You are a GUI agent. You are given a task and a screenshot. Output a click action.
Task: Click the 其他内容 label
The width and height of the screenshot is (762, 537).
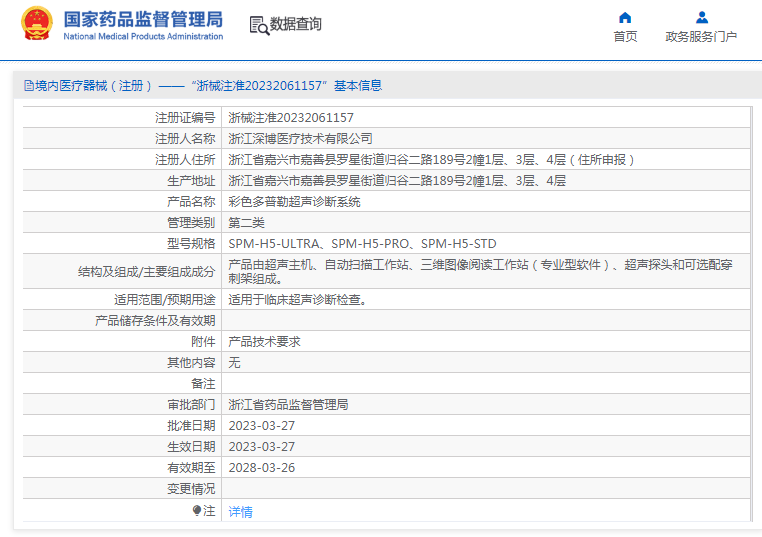191,363
